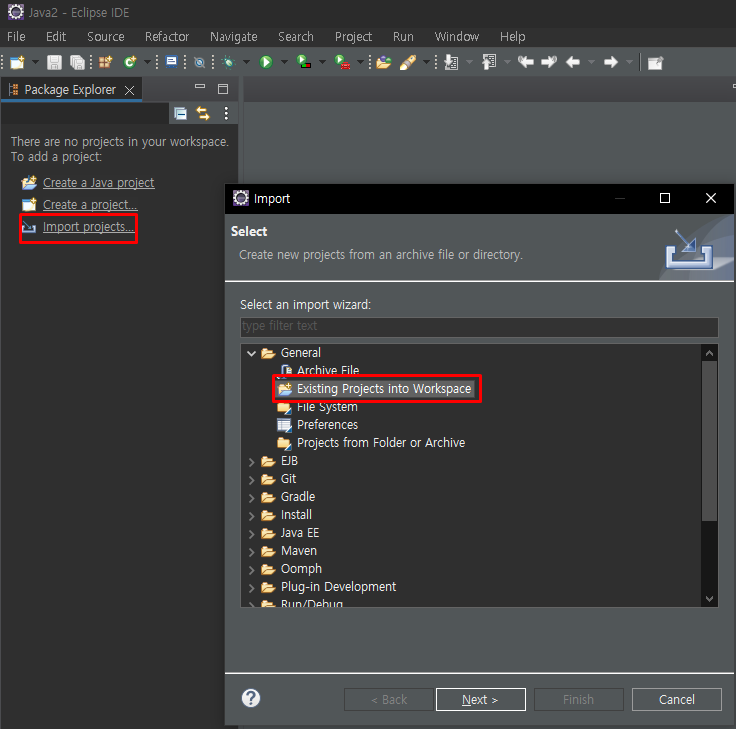Expand the Git folder
Image resolution: width=736 pixels, height=729 pixels.
(252, 480)
